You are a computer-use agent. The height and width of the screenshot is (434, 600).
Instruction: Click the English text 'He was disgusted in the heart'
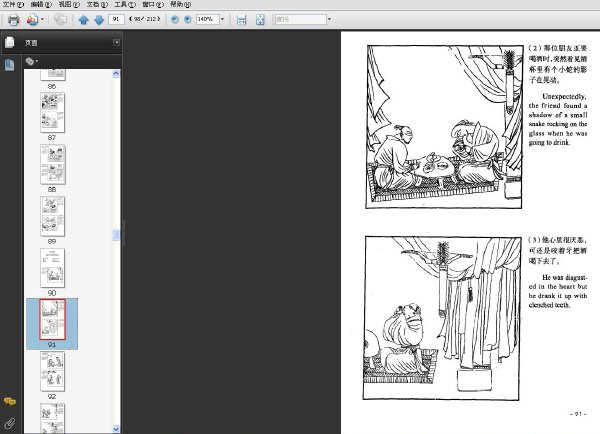558,291
